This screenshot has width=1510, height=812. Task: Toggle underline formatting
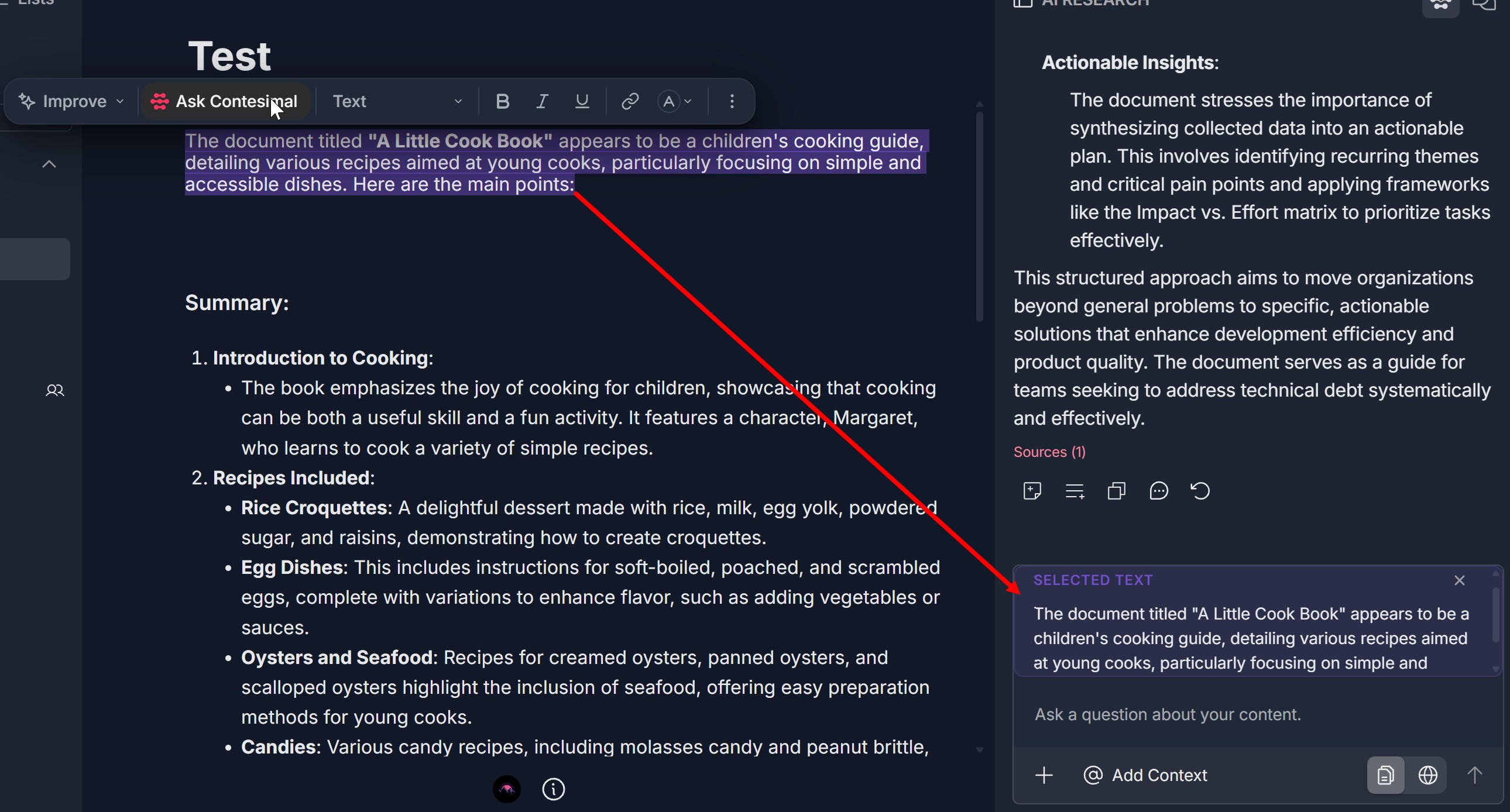tap(582, 101)
